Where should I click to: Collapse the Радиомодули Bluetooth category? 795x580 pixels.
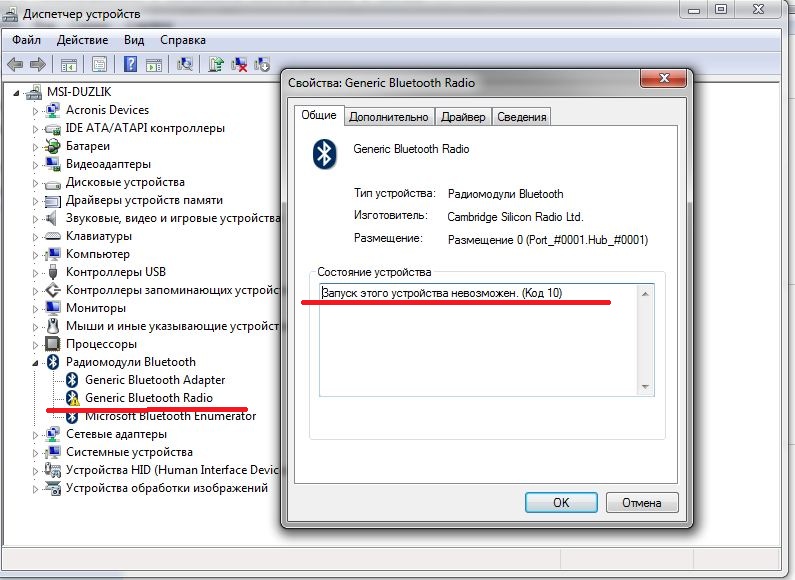point(37,362)
